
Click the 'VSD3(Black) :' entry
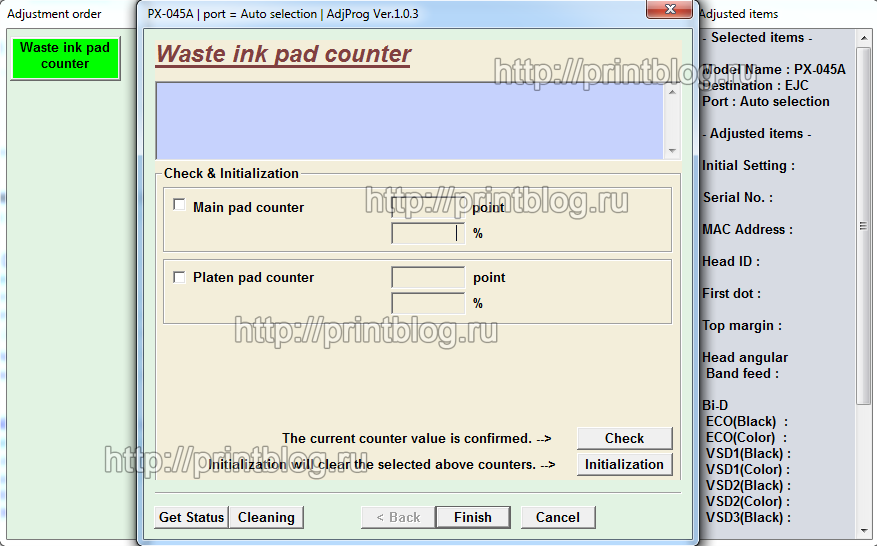[748, 517]
